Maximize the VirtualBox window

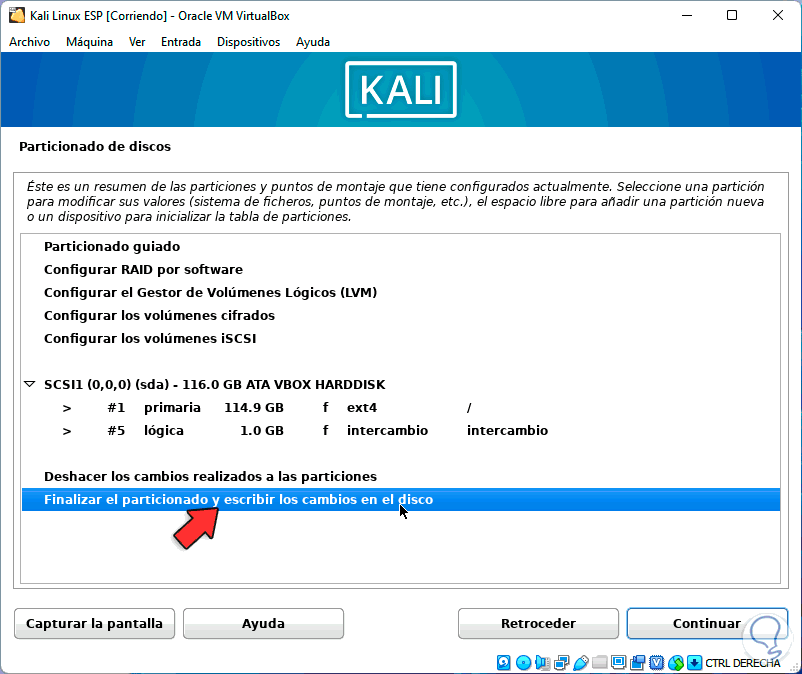click(x=732, y=15)
